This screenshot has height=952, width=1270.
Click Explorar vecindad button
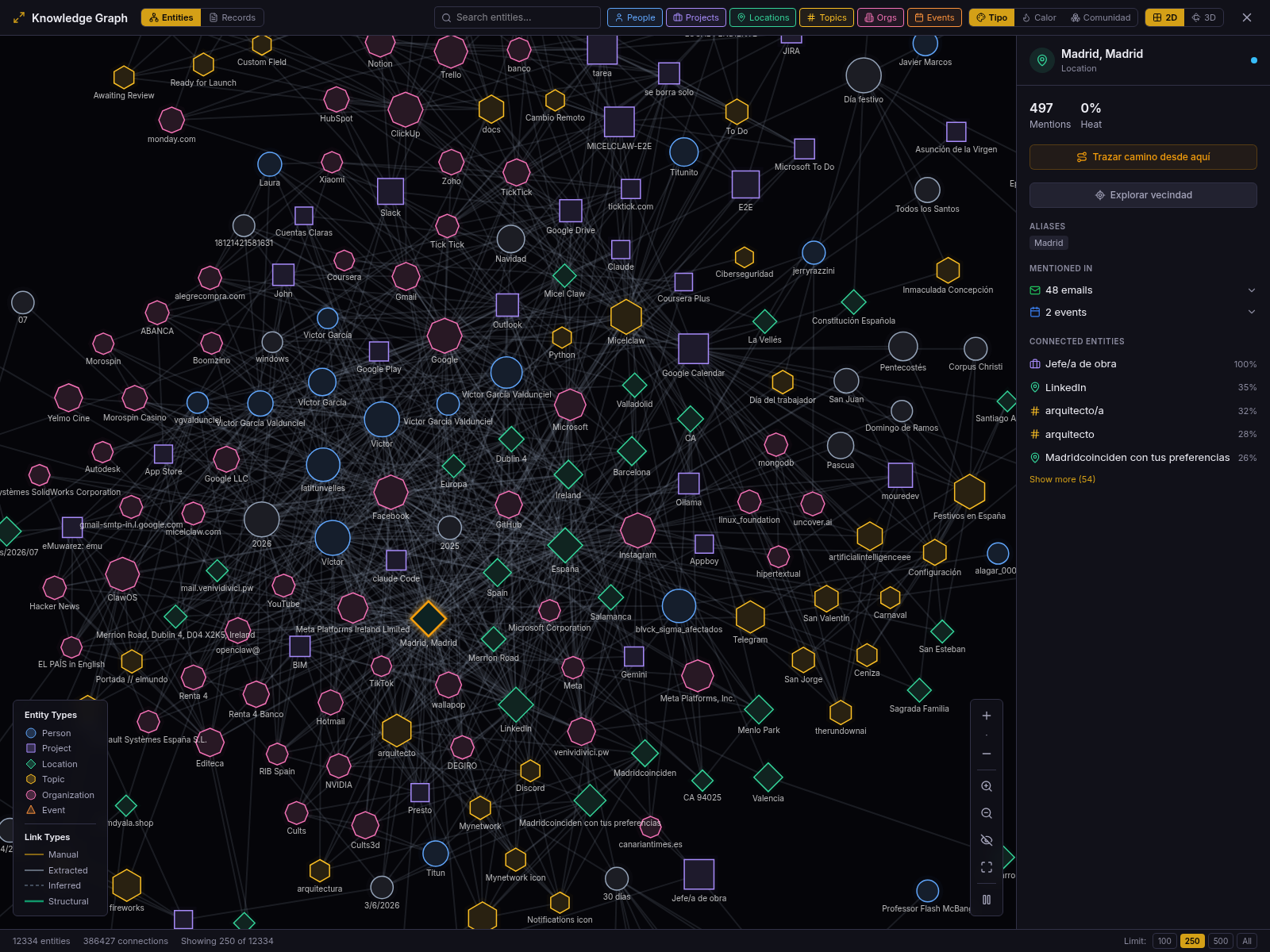tap(1143, 195)
